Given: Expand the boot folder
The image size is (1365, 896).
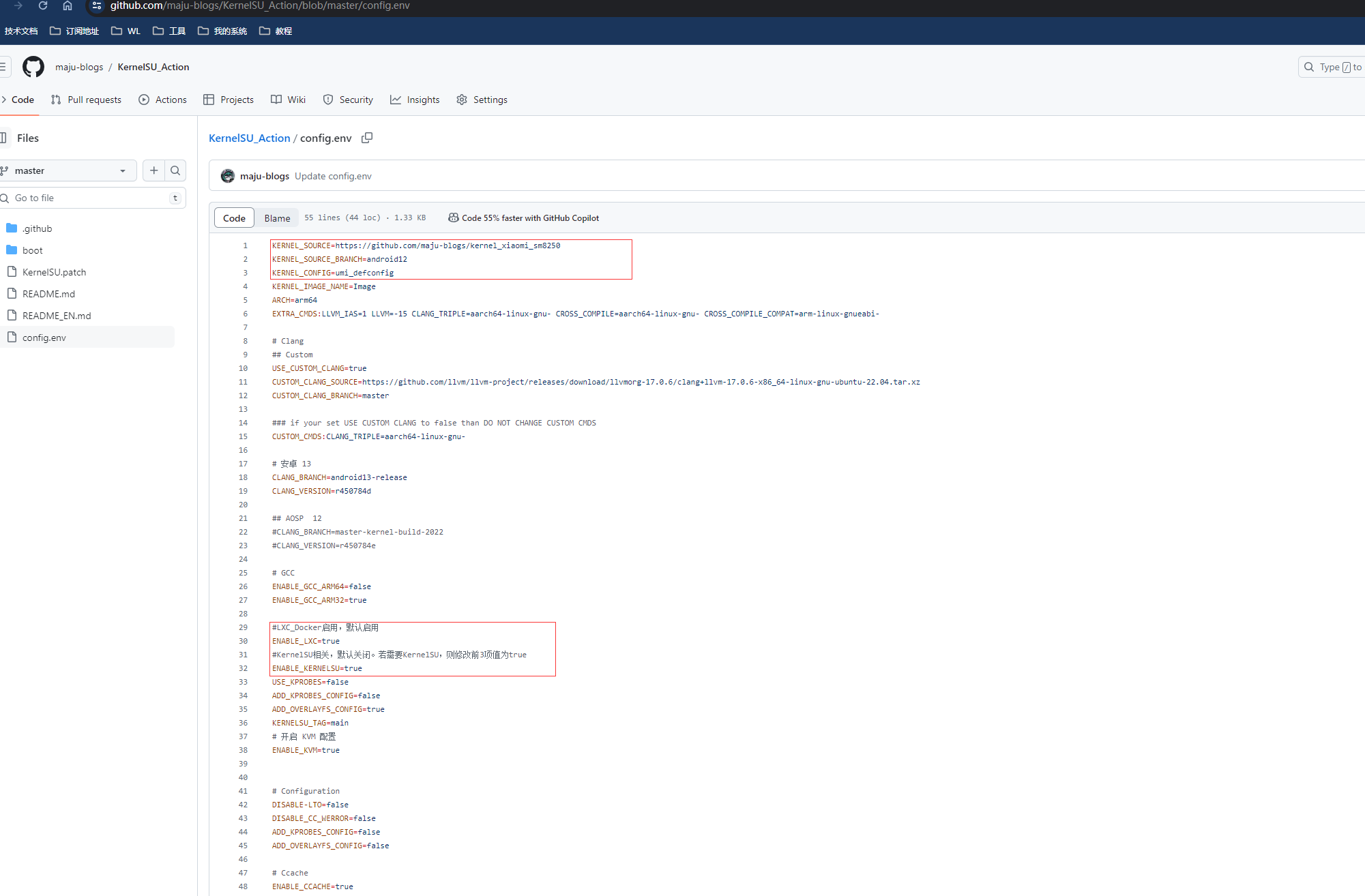Looking at the screenshot, I should pyautogui.click(x=32, y=250).
